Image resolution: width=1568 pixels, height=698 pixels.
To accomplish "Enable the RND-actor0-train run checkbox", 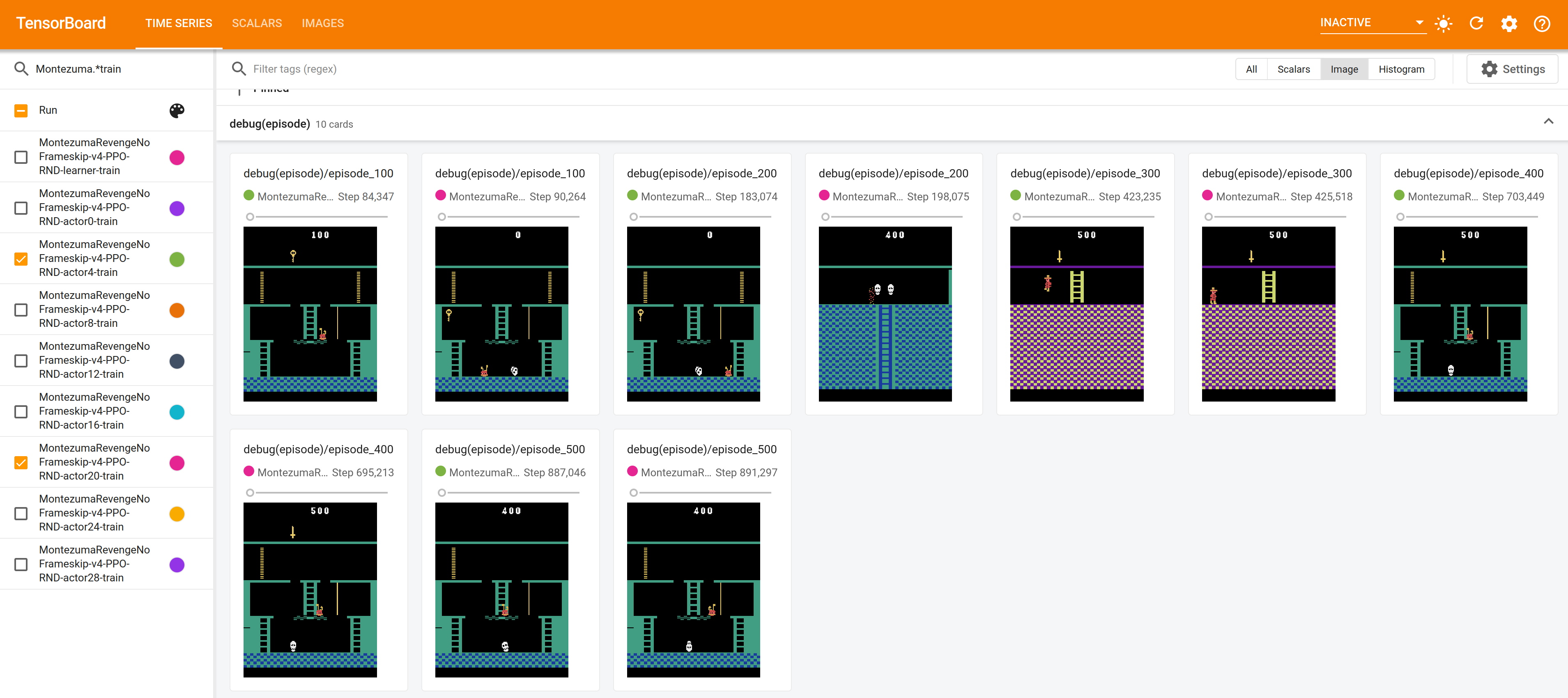I will pyautogui.click(x=21, y=208).
